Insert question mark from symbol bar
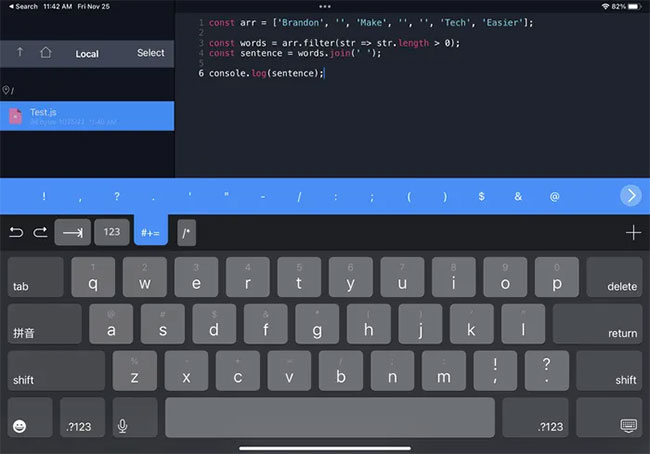Viewport: 650px width, 454px height. tap(117, 197)
